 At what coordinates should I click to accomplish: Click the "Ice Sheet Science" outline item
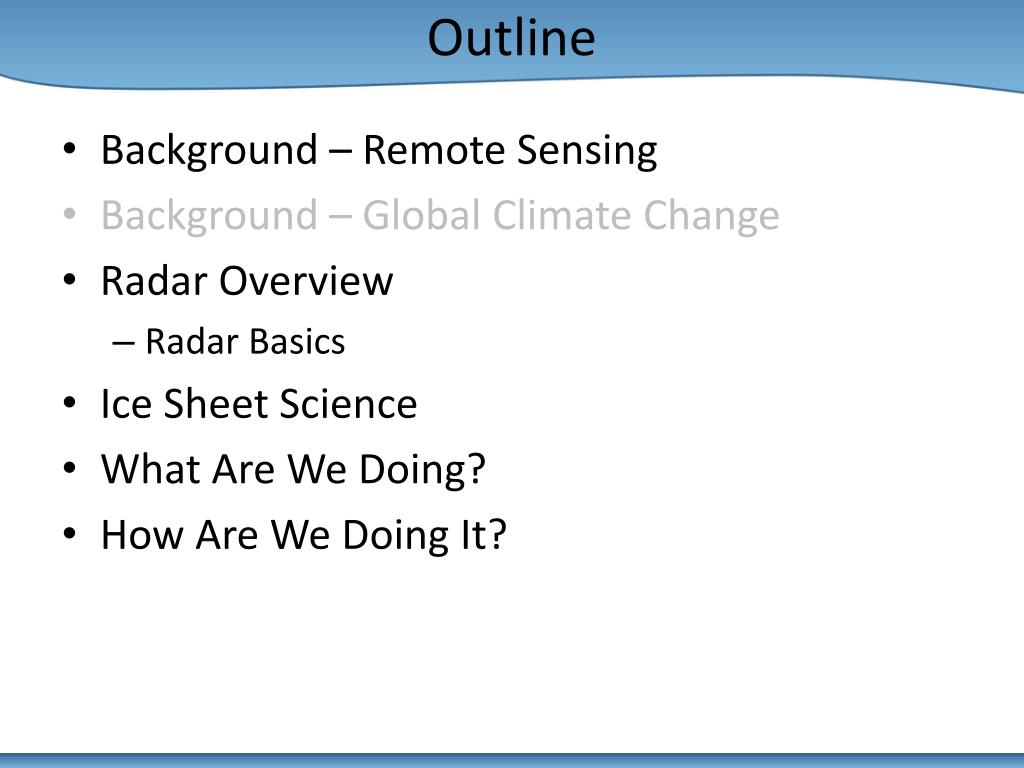259,405
